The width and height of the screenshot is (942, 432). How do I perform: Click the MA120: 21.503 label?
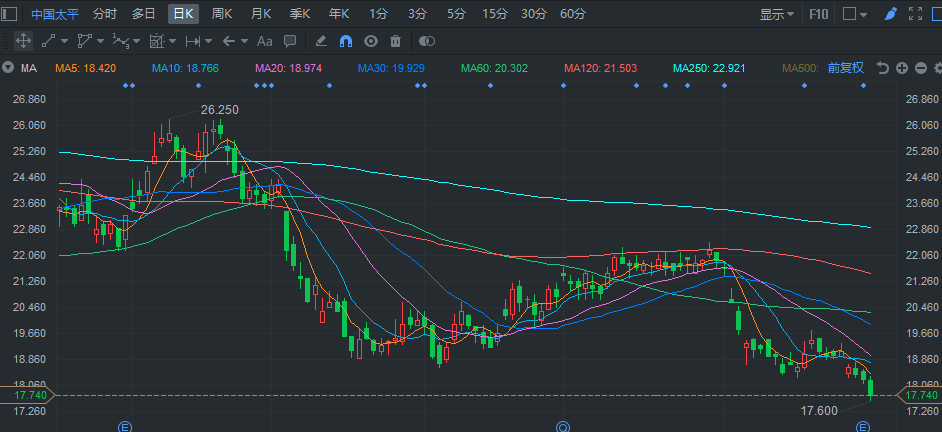coord(600,68)
